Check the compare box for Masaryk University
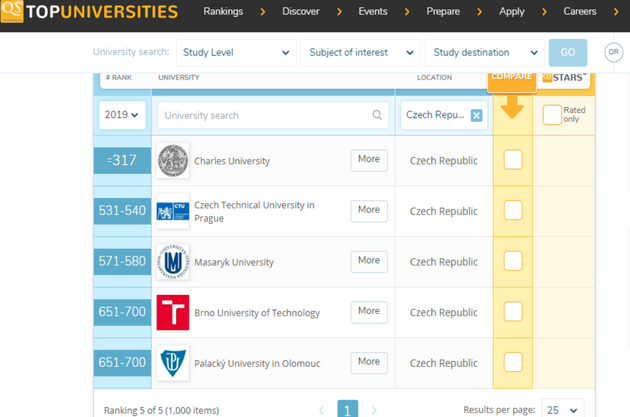 pyautogui.click(x=513, y=261)
